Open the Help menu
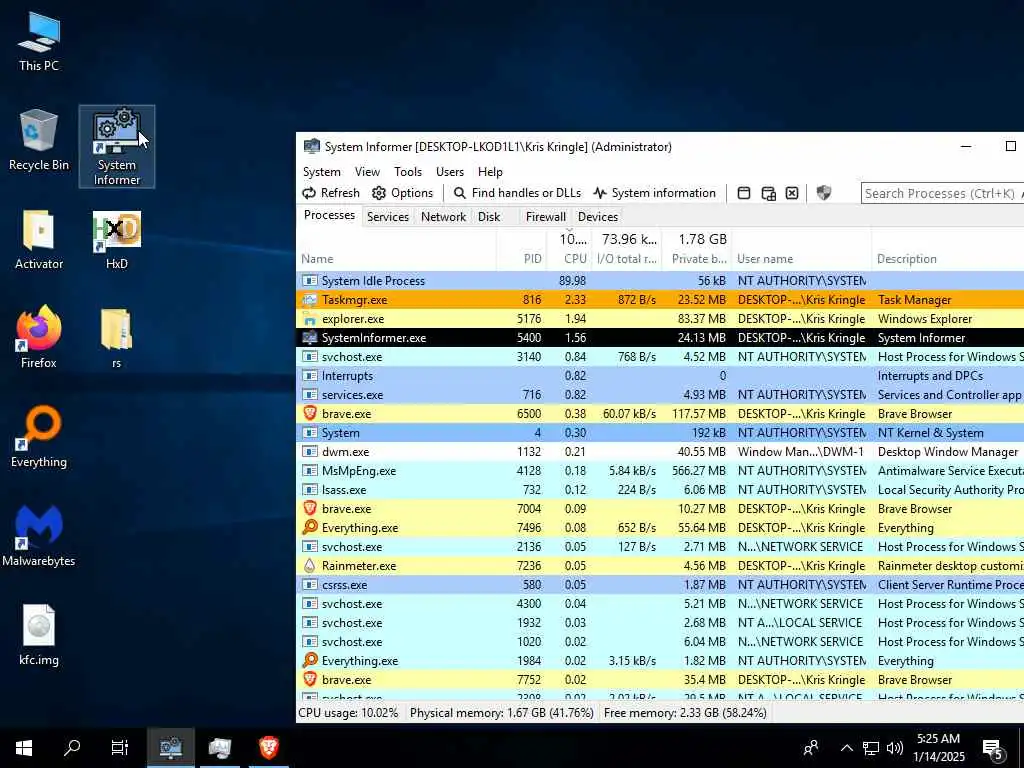Image resolution: width=1024 pixels, height=768 pixels. pos(490,172)
